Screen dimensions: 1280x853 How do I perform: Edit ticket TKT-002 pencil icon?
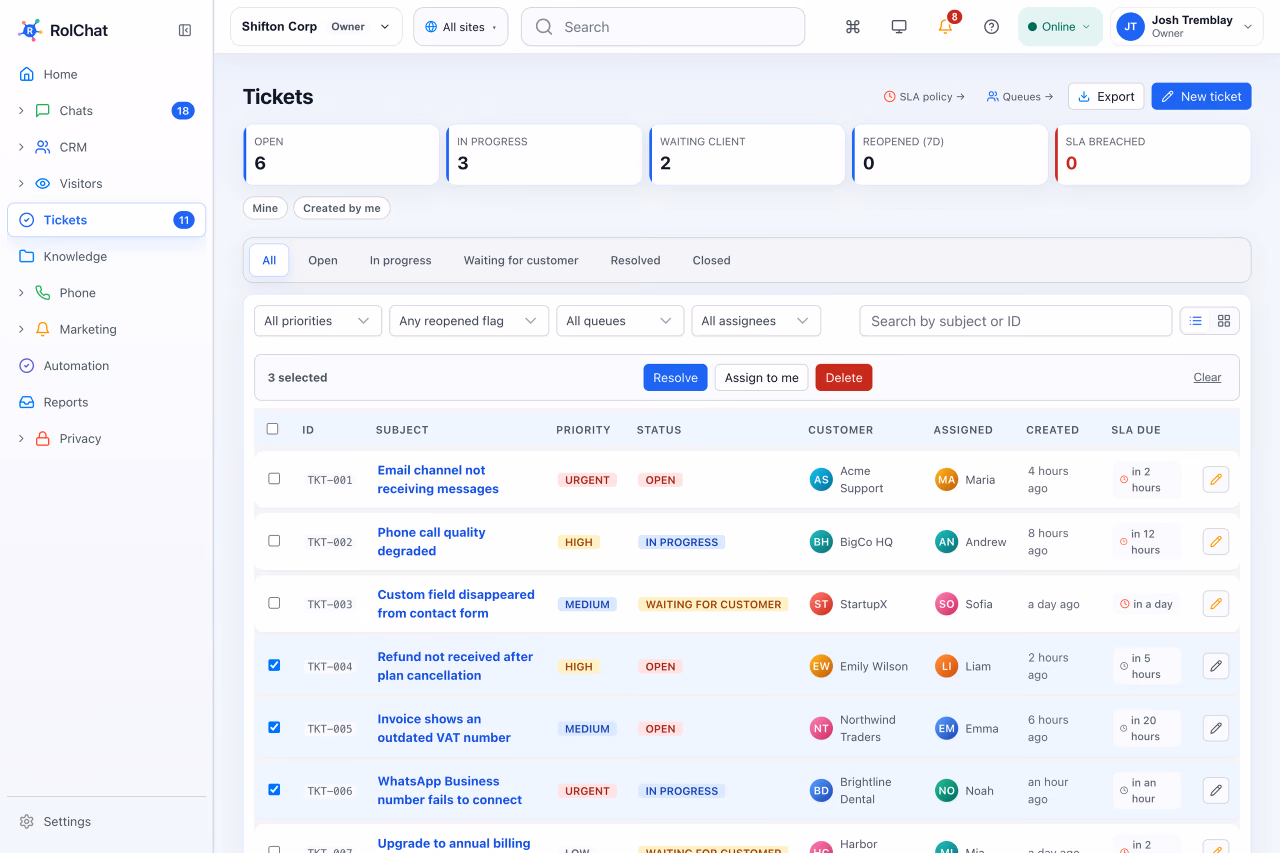coord(1216,542)
